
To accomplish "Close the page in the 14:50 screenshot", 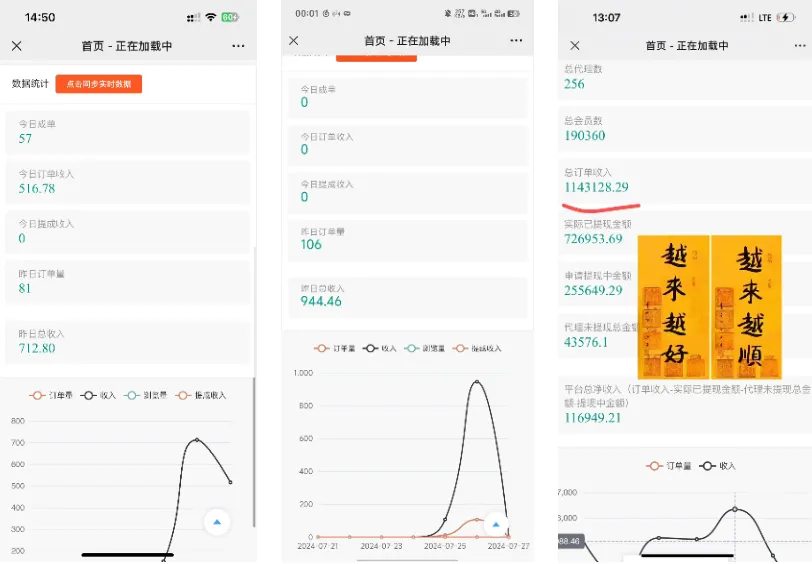I will tap(17, 46).
